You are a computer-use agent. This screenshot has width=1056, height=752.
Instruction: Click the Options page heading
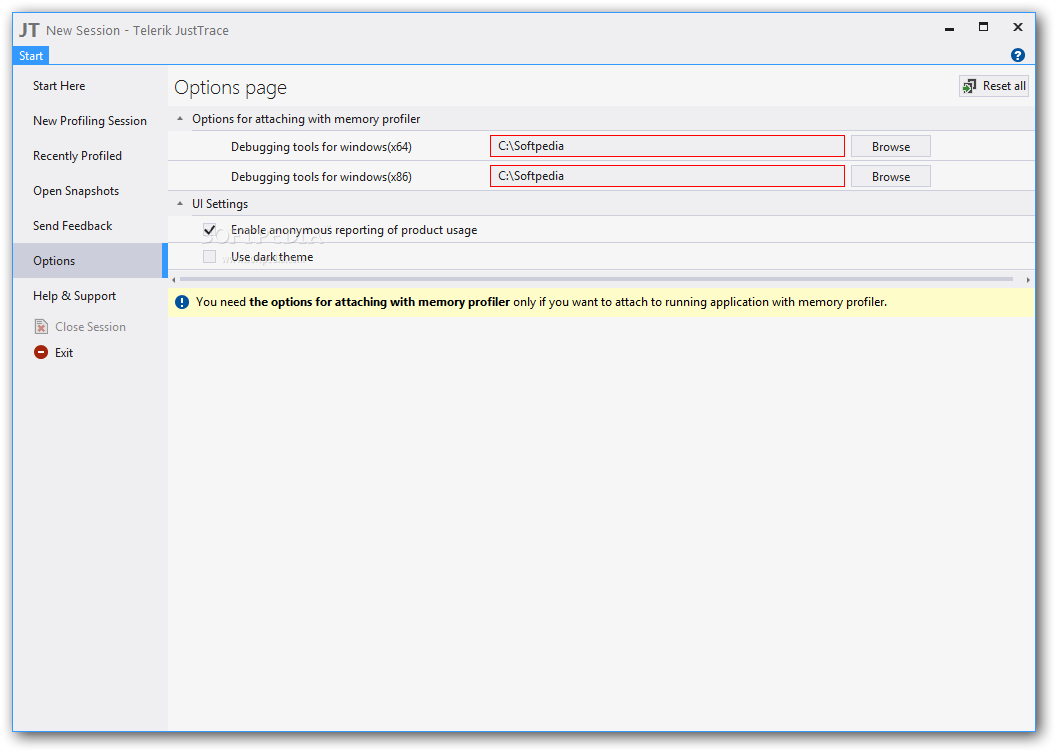click(230, 88)
